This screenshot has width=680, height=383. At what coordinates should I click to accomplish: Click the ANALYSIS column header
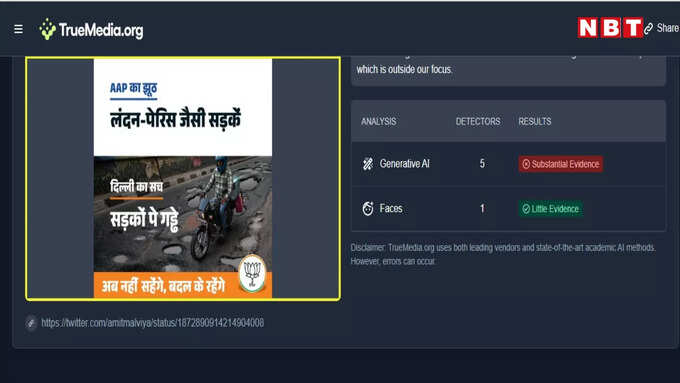[x=379, y=121]
